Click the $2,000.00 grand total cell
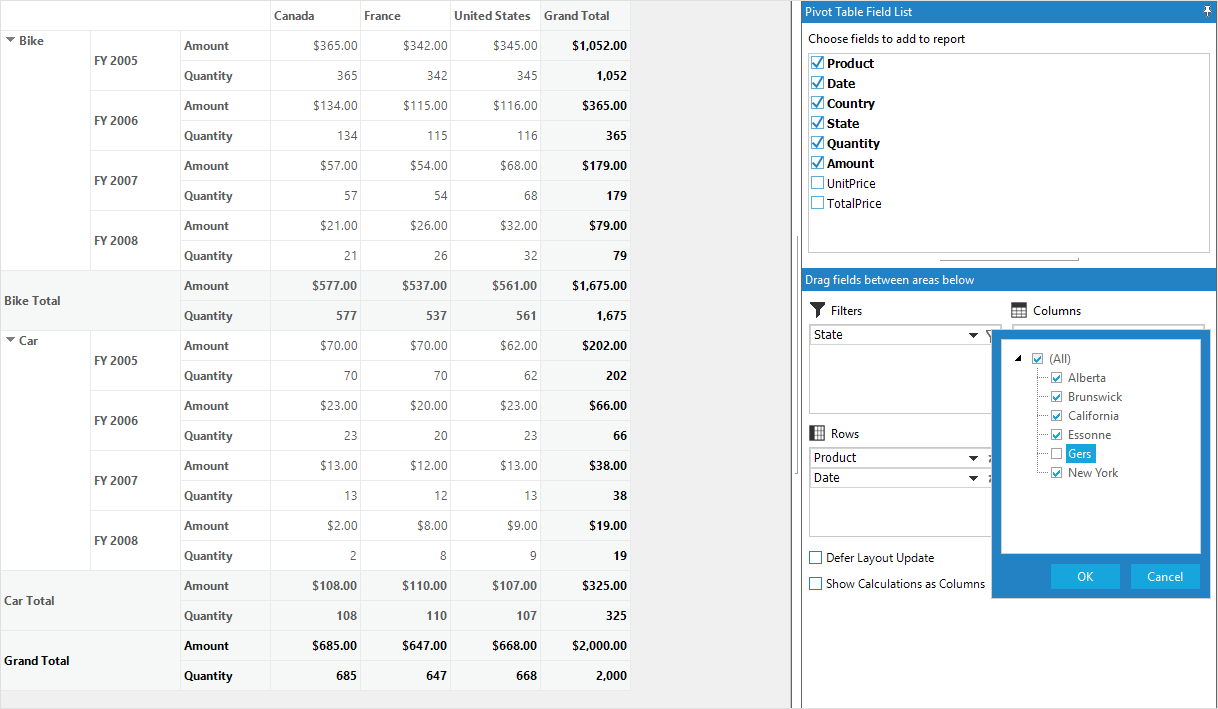1218x709 pixels. 585,645
